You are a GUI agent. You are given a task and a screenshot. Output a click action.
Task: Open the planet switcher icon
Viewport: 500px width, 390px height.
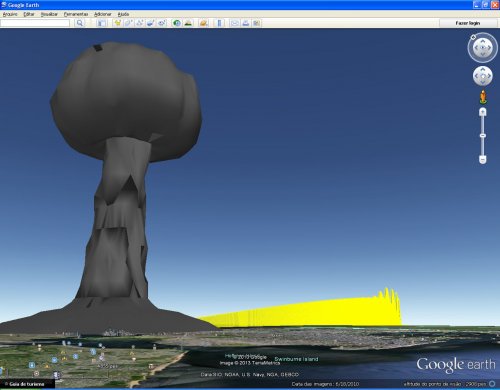pyautogui.click(x=204, y=23)
